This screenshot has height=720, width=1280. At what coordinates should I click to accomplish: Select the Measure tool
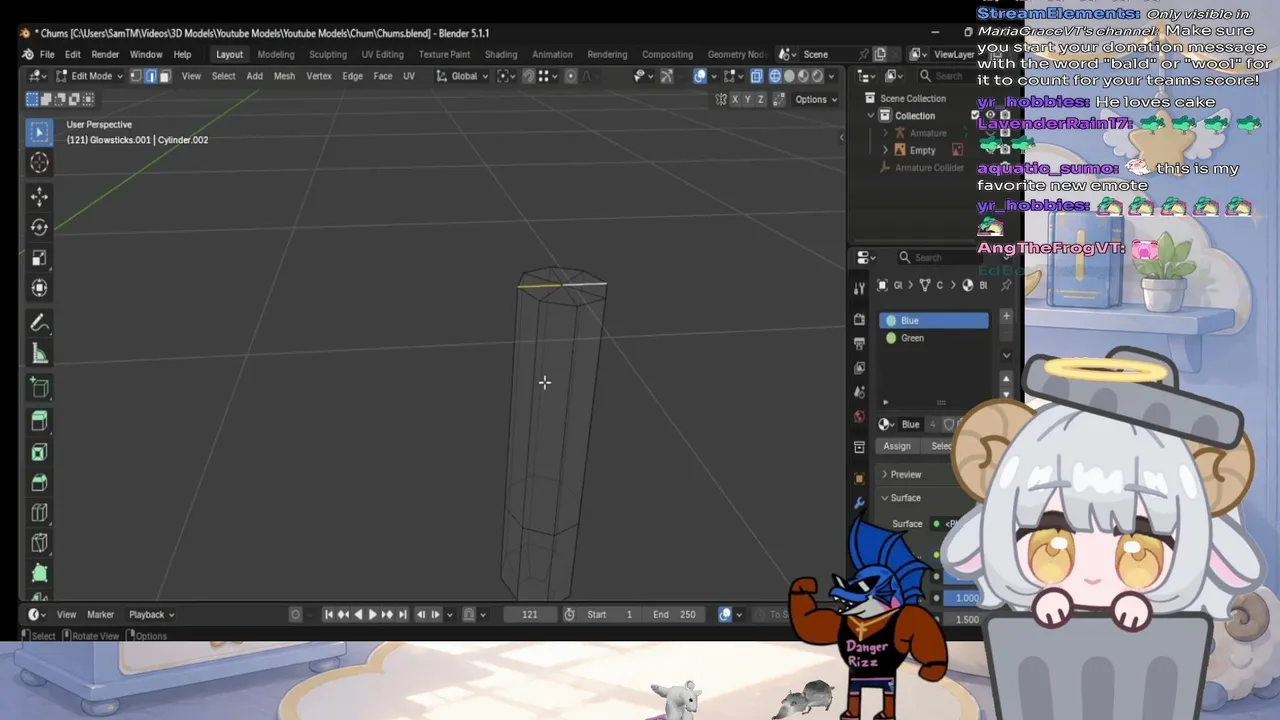pyautogui.click(x=39, y=353)
